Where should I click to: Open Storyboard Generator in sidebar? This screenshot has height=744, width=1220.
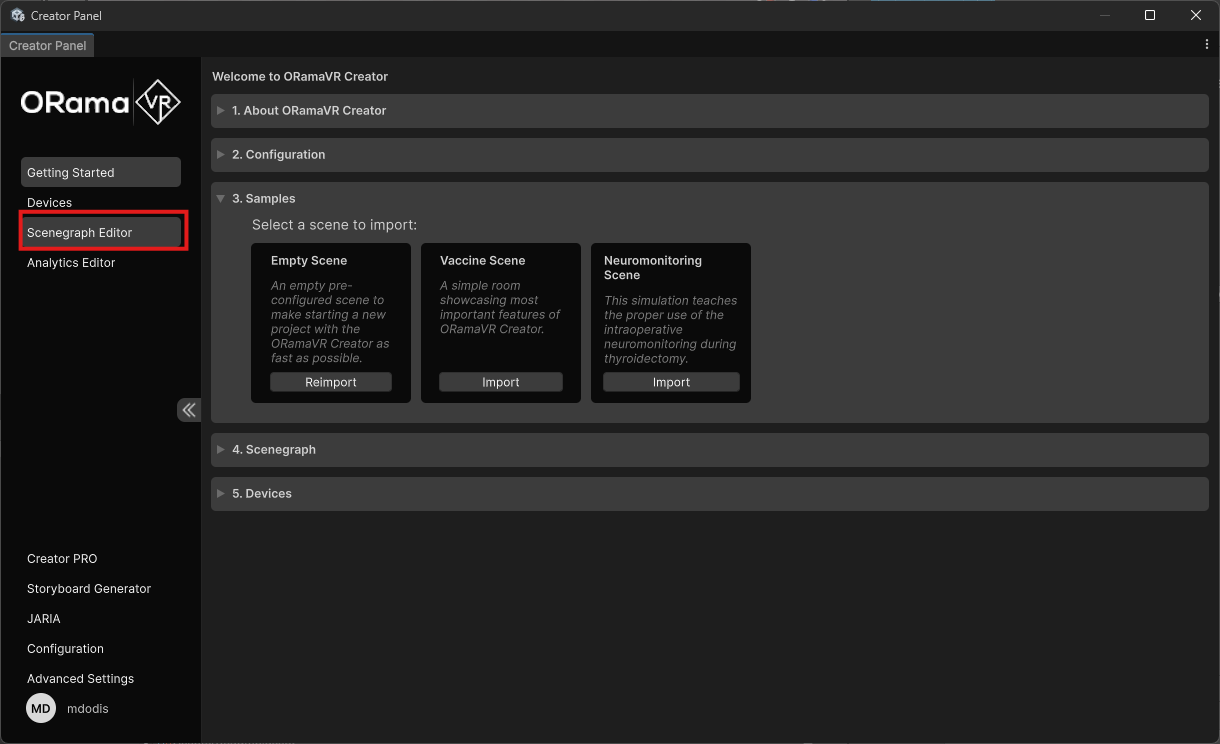pyautogui.click(x=89, y=589)
